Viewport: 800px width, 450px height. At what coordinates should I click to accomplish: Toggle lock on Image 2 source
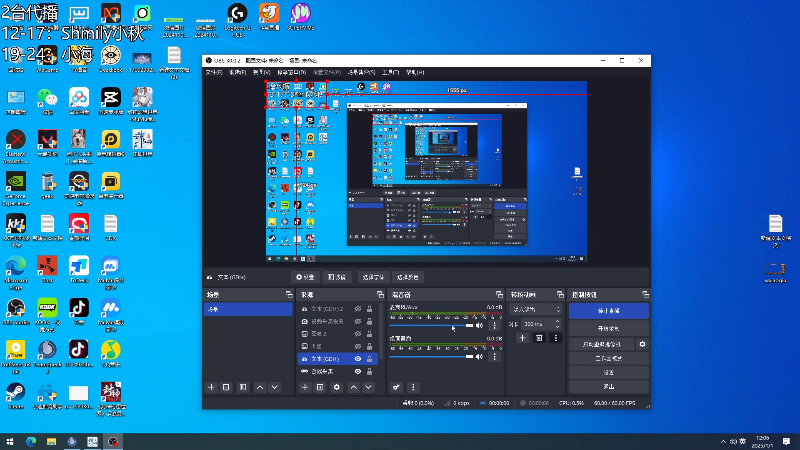pos(369,334)
